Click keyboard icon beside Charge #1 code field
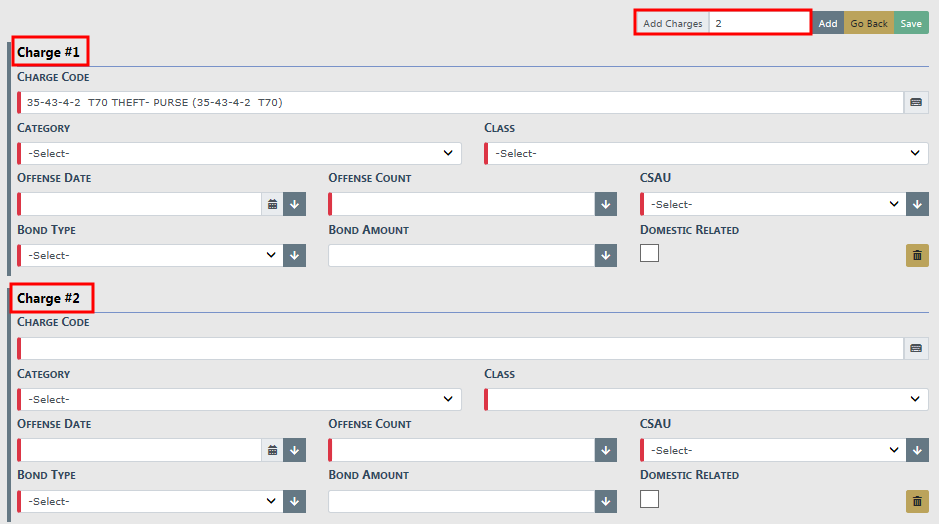939x524 pixels. point(916,102)
